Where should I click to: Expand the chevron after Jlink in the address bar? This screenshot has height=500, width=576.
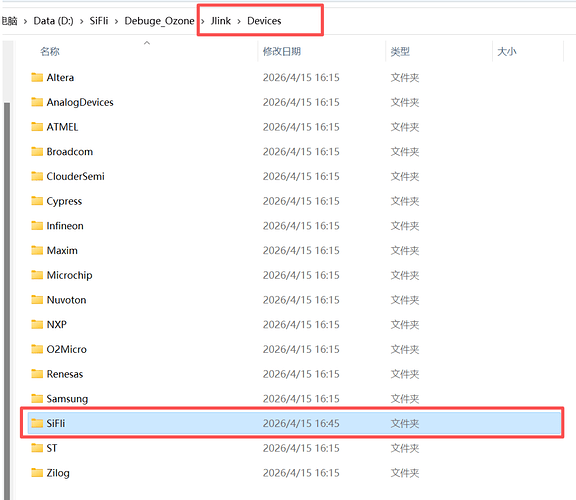(239, 21)
